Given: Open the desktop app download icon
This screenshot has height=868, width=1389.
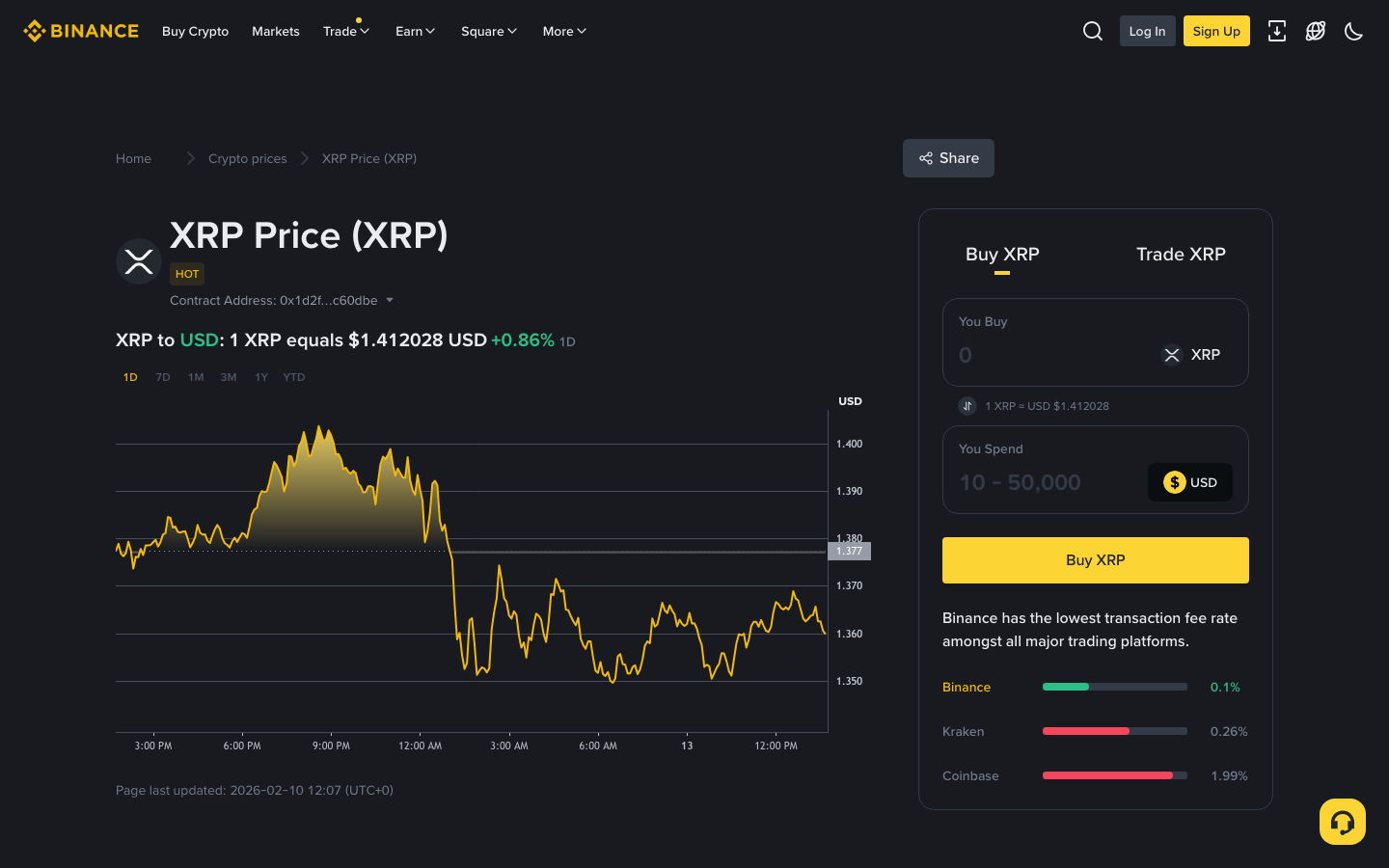Looking at the screenshot, I should pyautogui.click(x=1276, y=31).
